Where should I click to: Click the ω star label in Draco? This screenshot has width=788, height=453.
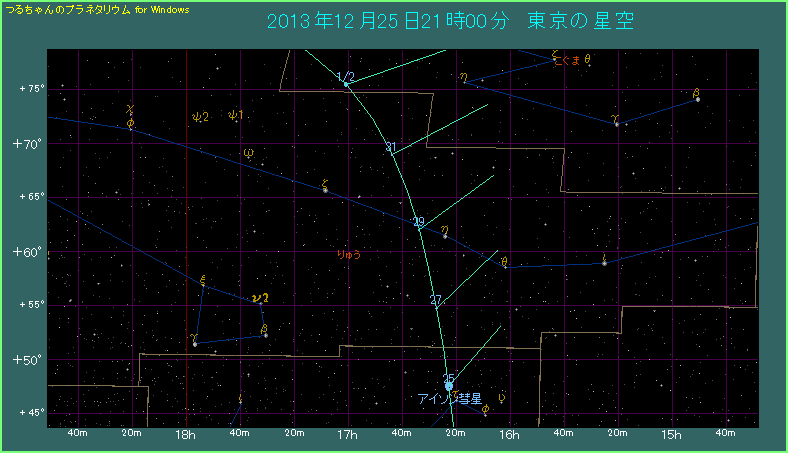coord(248,153)
